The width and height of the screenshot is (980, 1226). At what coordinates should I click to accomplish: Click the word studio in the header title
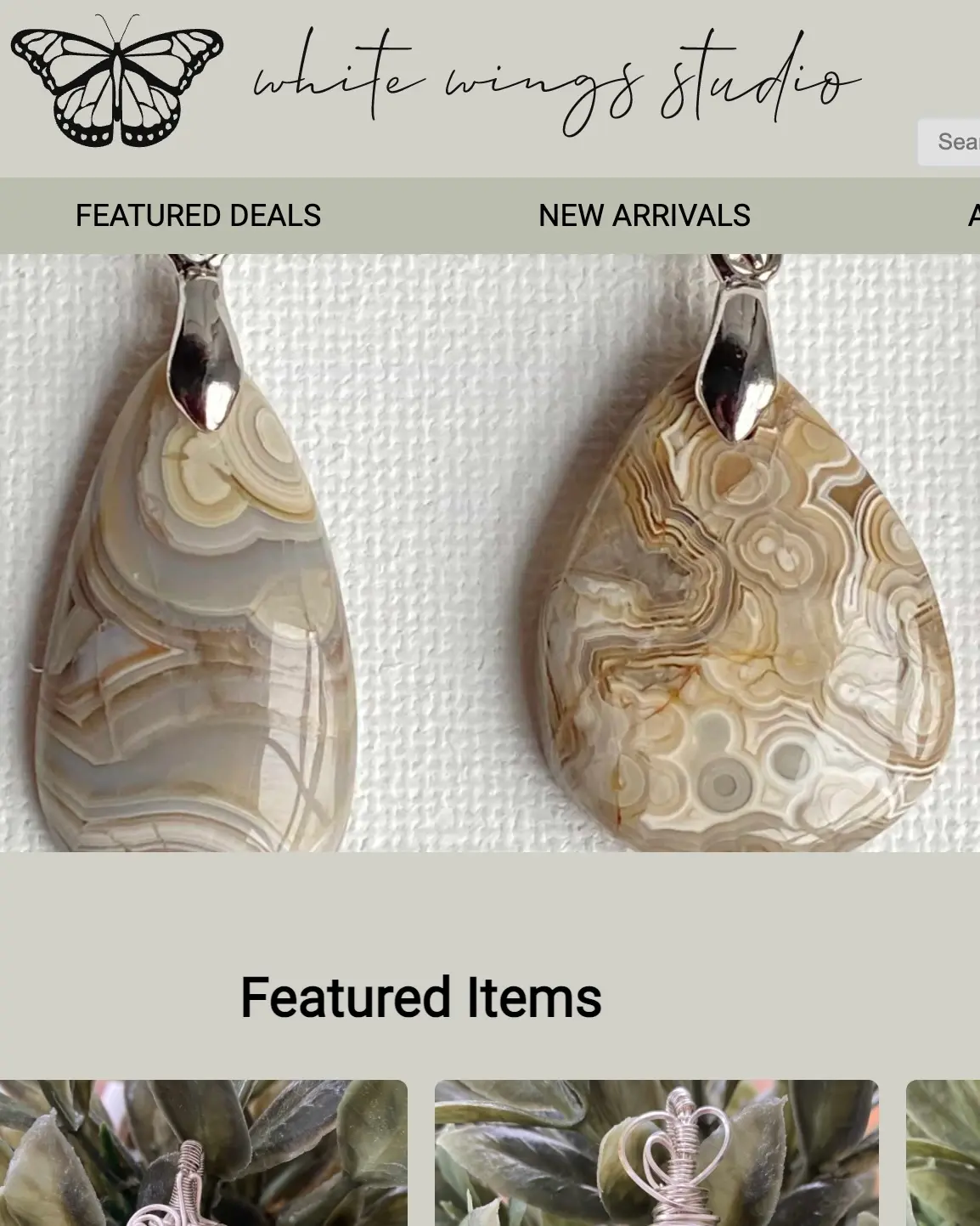pos(760,81)
